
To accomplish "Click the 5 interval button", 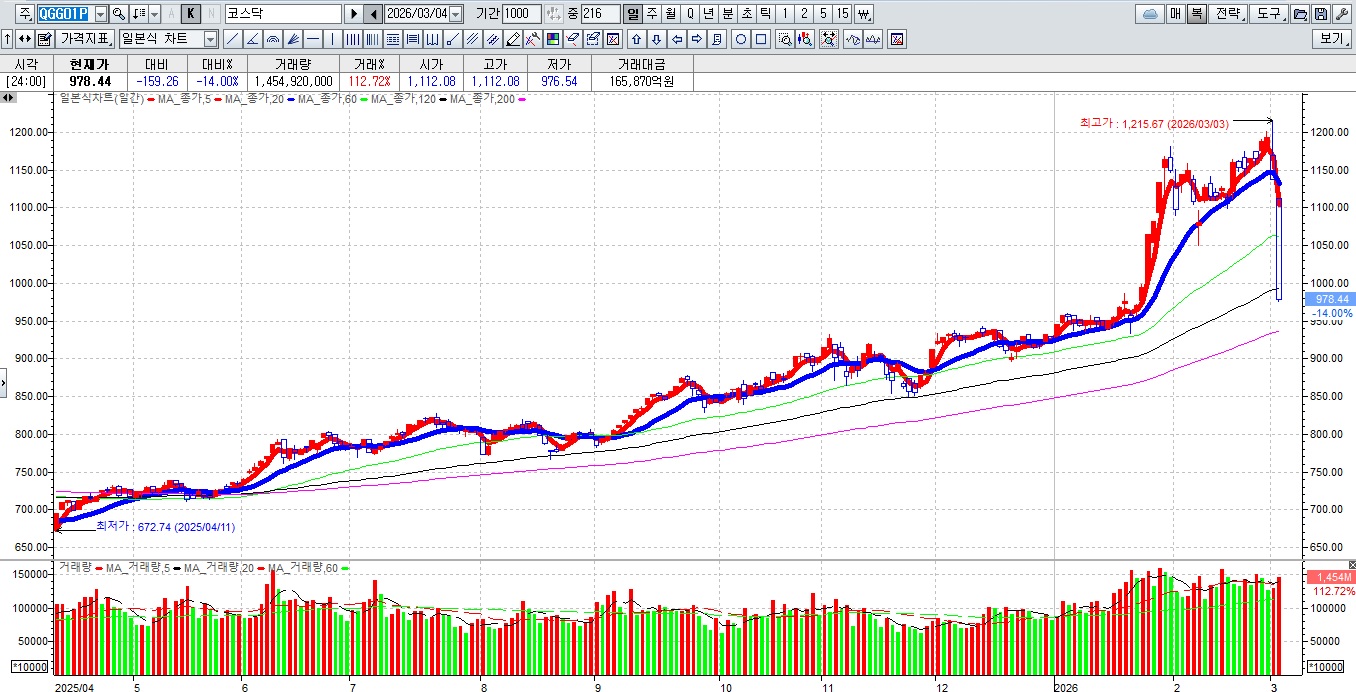I will 823,14.
